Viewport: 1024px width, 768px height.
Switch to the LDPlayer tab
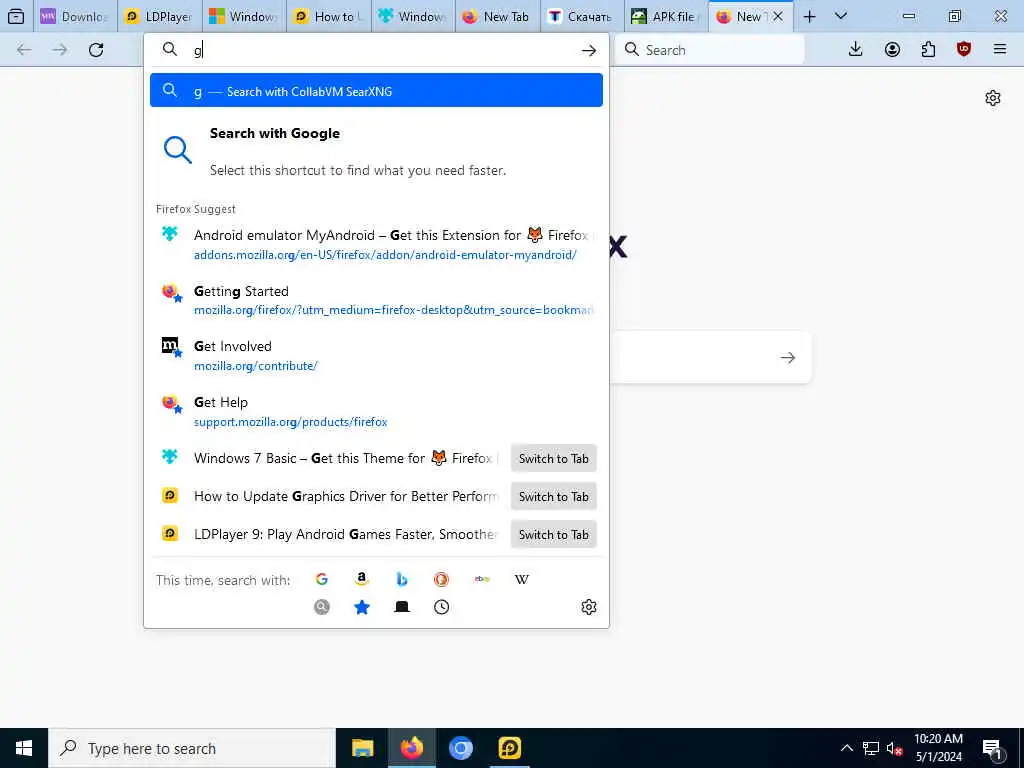[161, 16]
